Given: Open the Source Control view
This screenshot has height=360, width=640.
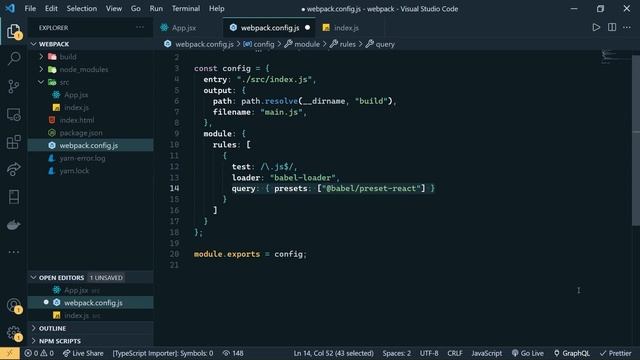Looking at the screenshot, I should pos(13,86).
